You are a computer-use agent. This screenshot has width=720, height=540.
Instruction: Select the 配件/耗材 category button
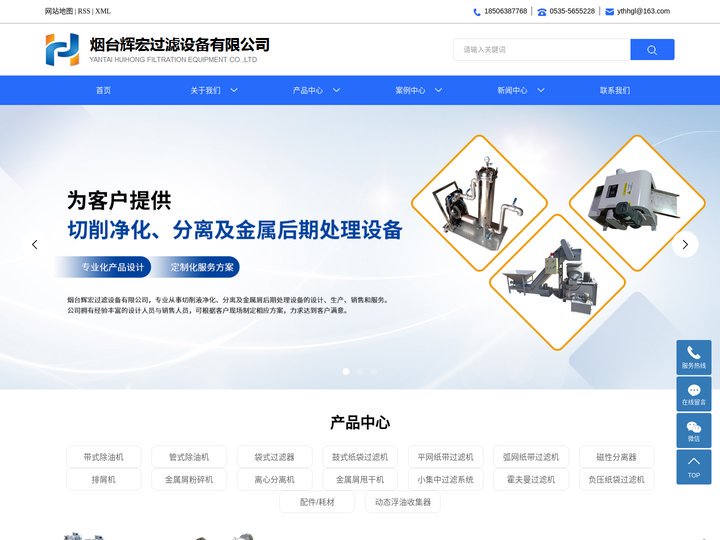tap(317, 502)
